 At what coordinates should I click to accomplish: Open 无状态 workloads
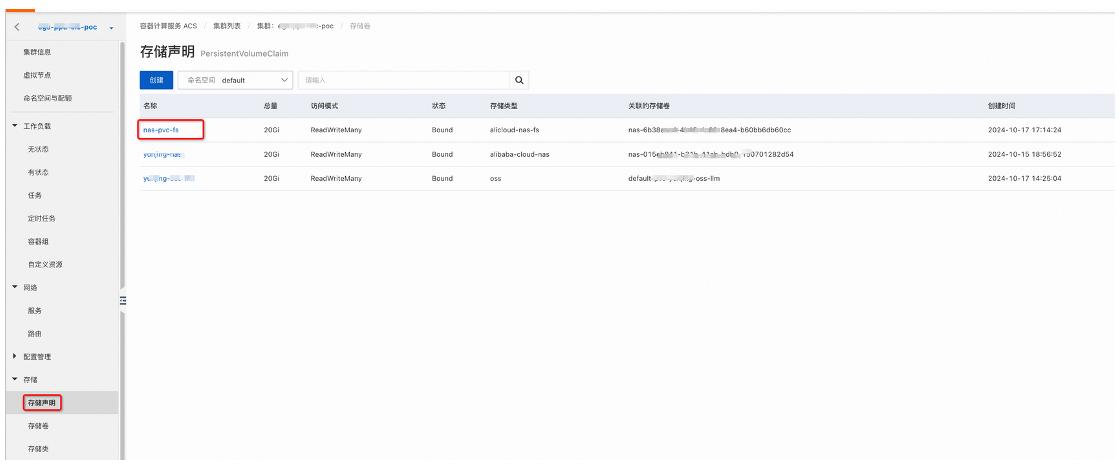[x=39, y=150]
